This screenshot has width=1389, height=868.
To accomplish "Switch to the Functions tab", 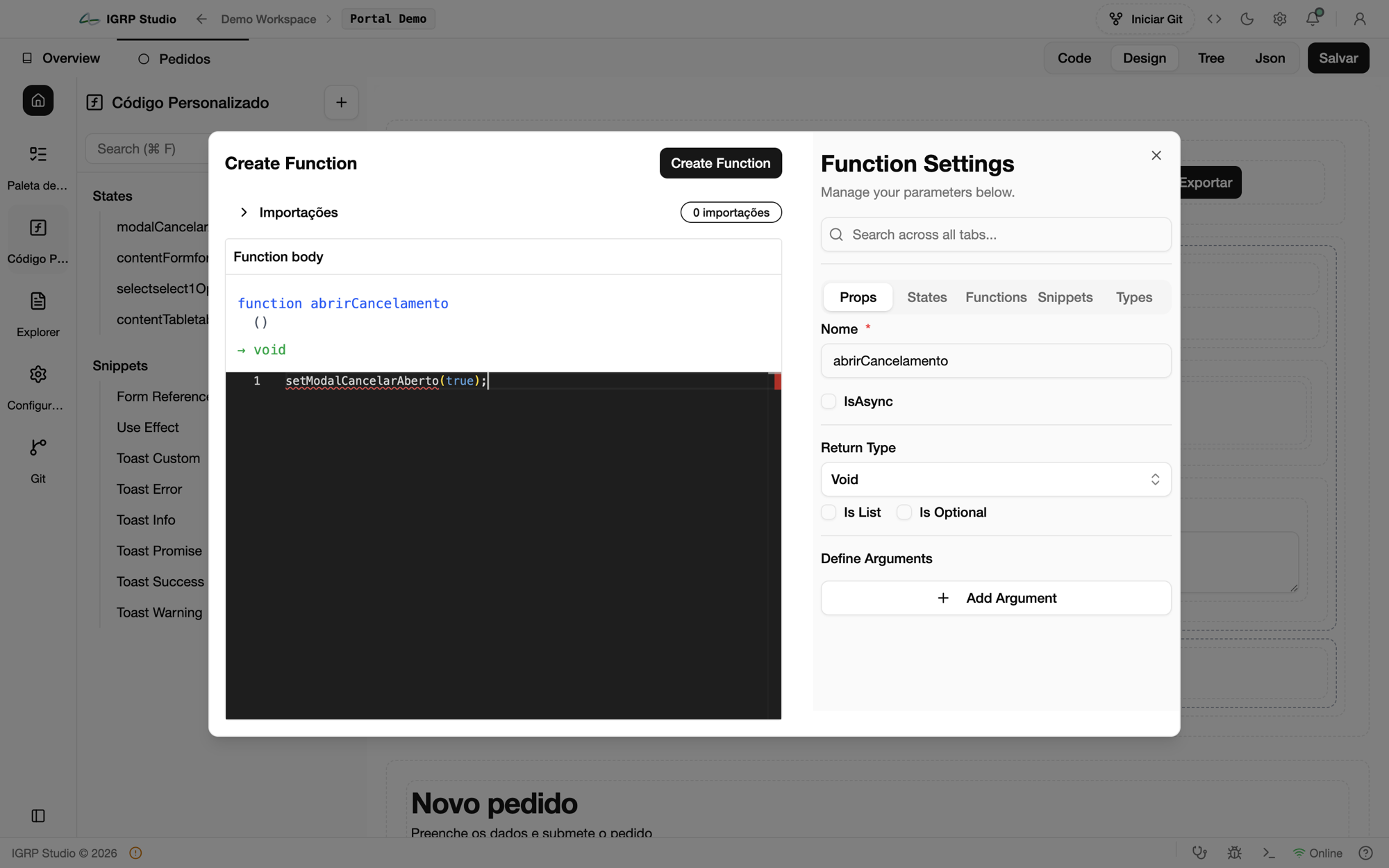I will point(996,297).
